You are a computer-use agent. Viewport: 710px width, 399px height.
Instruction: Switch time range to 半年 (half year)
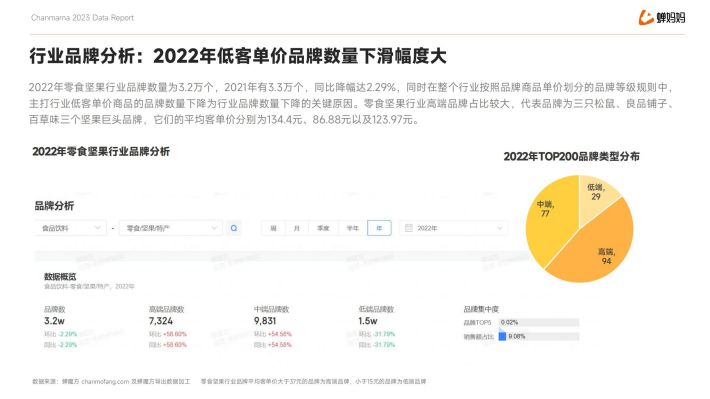tap(353, 228)
